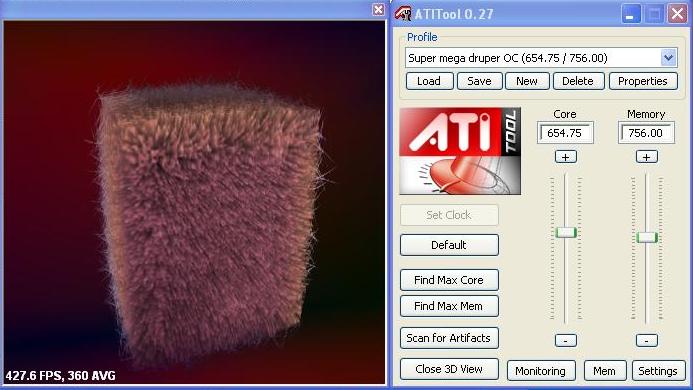Click the ATI Tool logo image
The height and width of the screenshot is (390, 693).
coord(460,151)
